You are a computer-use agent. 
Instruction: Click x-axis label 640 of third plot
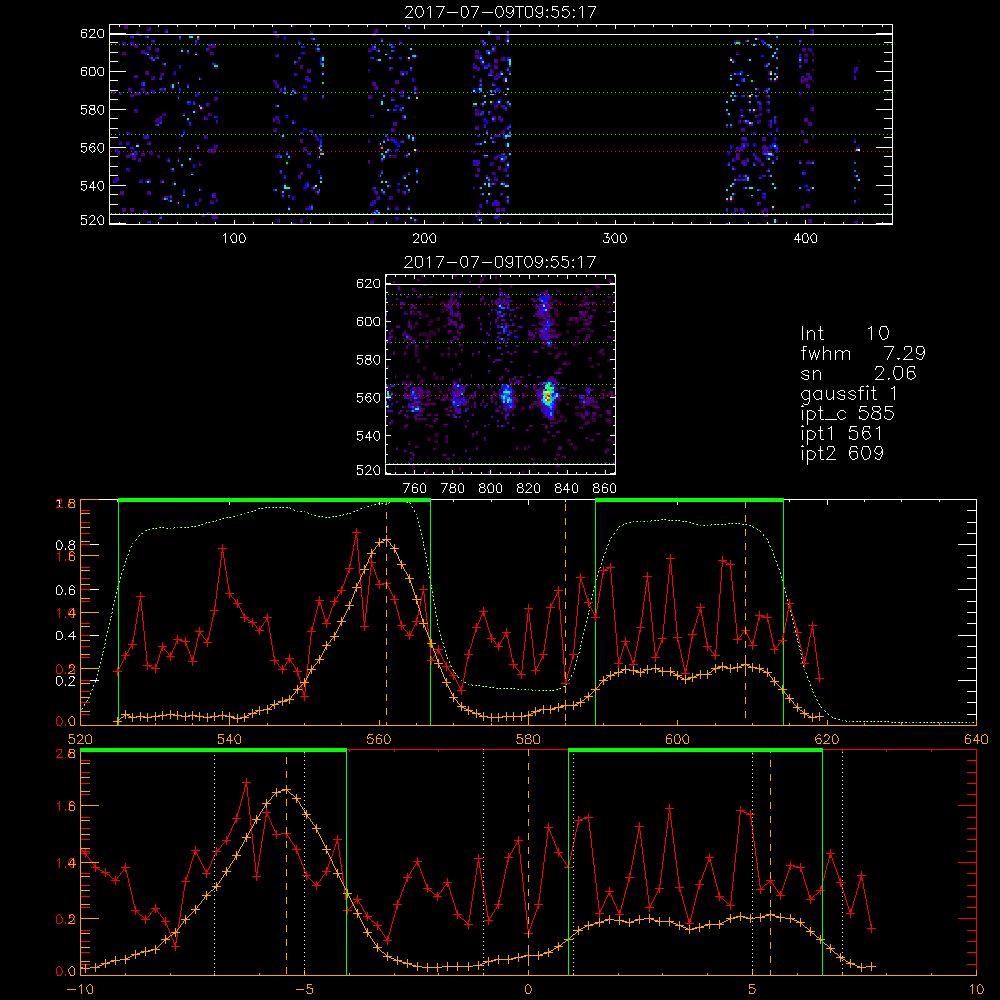[976, 740]
